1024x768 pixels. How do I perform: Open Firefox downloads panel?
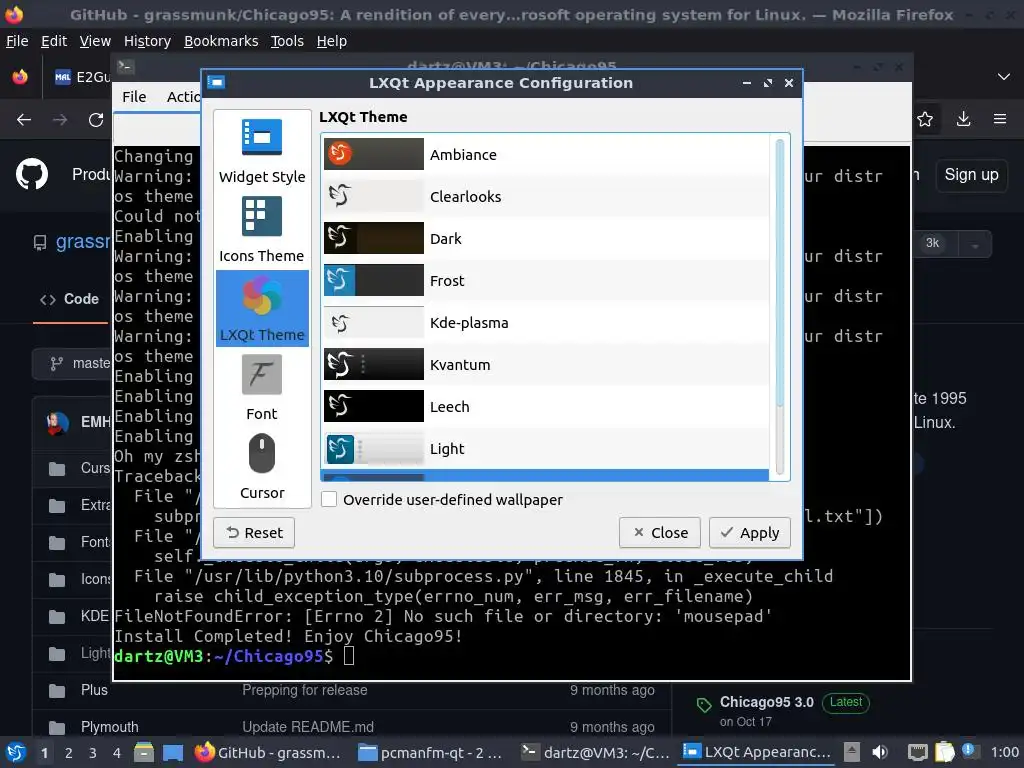(963, 119)
